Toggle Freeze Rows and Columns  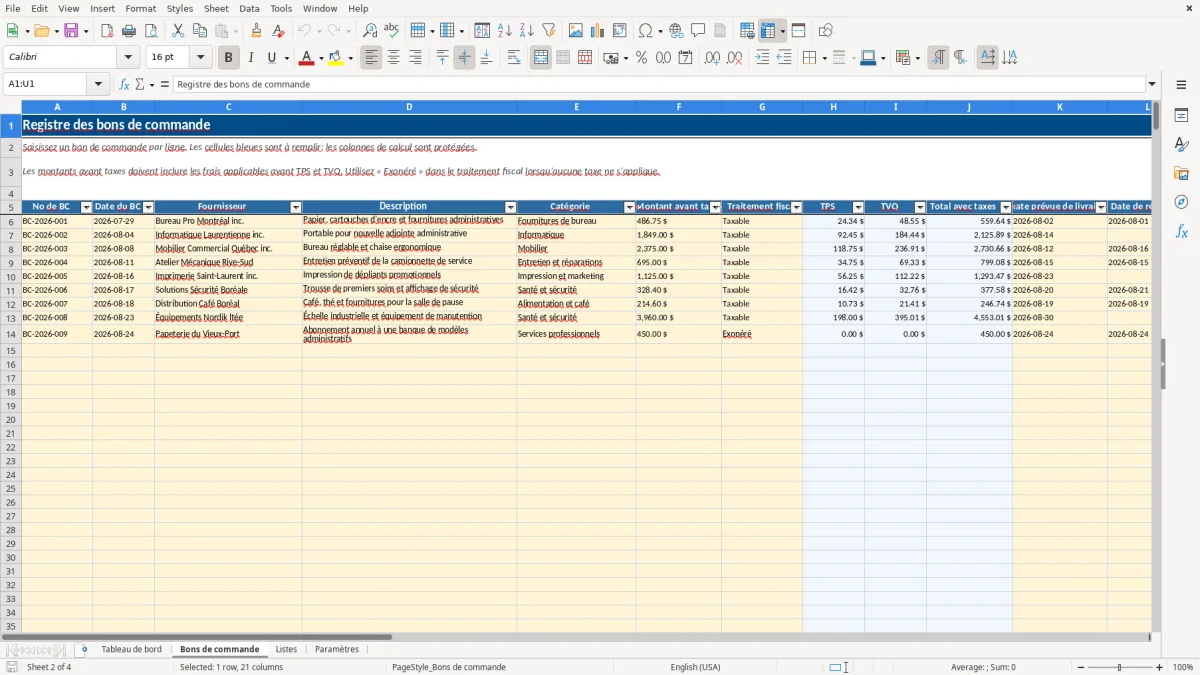click(767, 31)
